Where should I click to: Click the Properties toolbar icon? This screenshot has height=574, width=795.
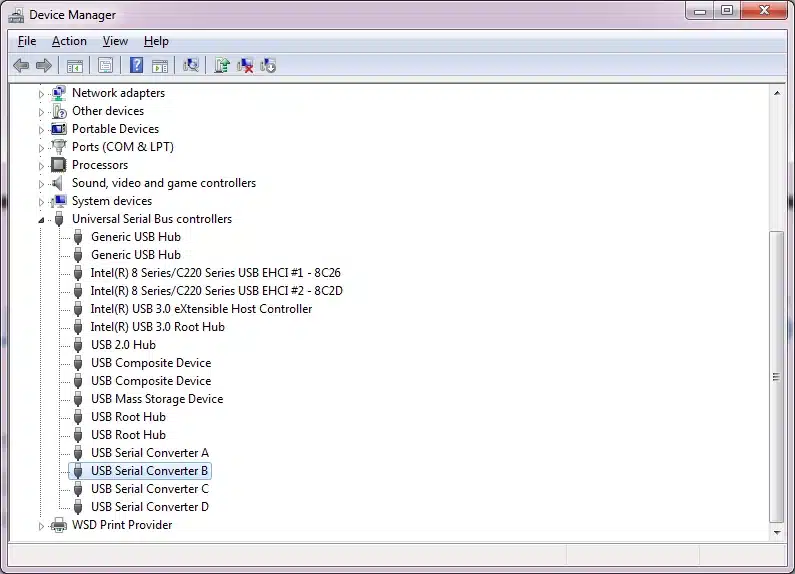click(x=105, y=65)
